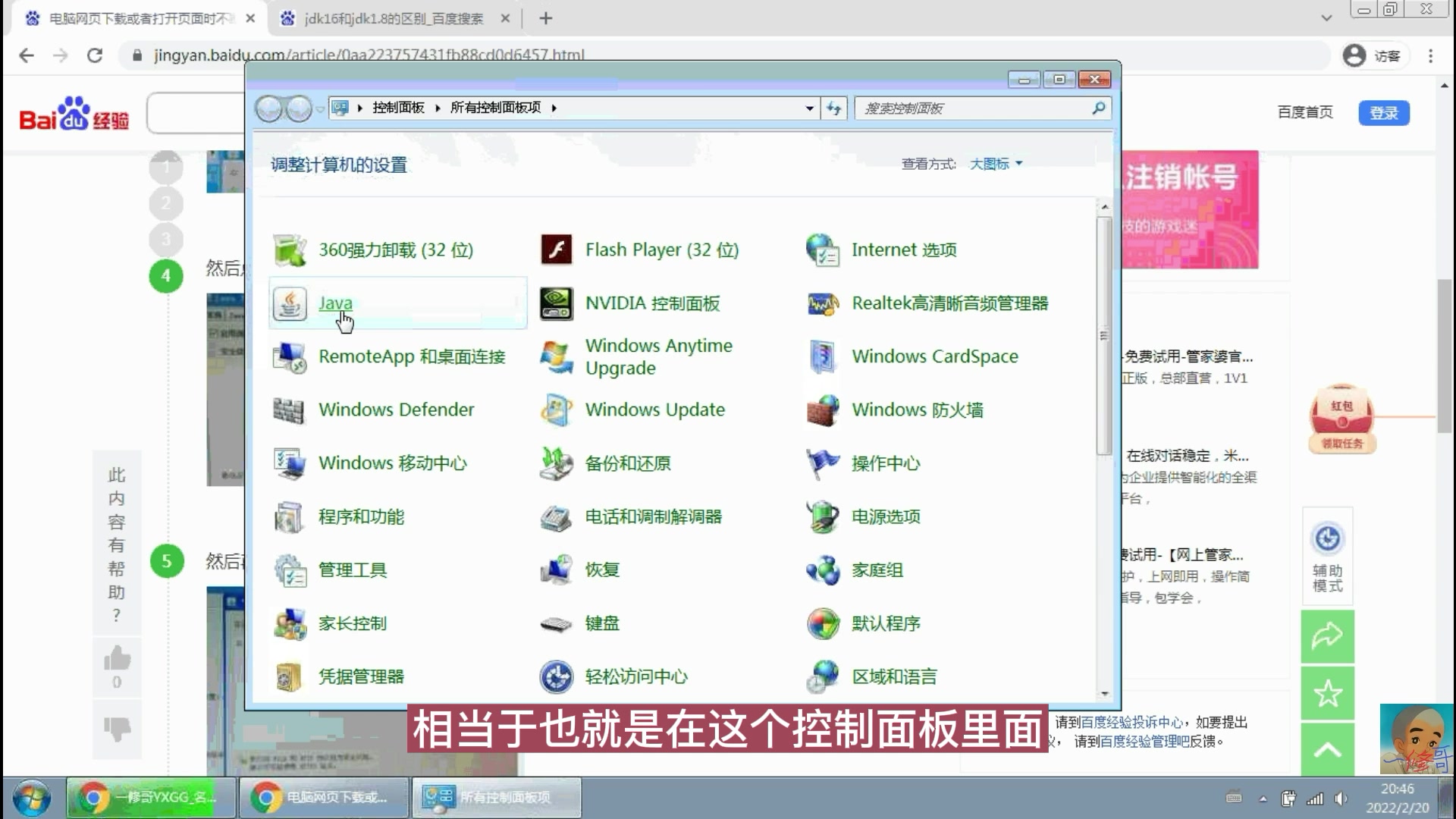The width and height of the screenshot is (1456, 819).
Task: Click Chrome back arrow
Action: click(27, 55)
